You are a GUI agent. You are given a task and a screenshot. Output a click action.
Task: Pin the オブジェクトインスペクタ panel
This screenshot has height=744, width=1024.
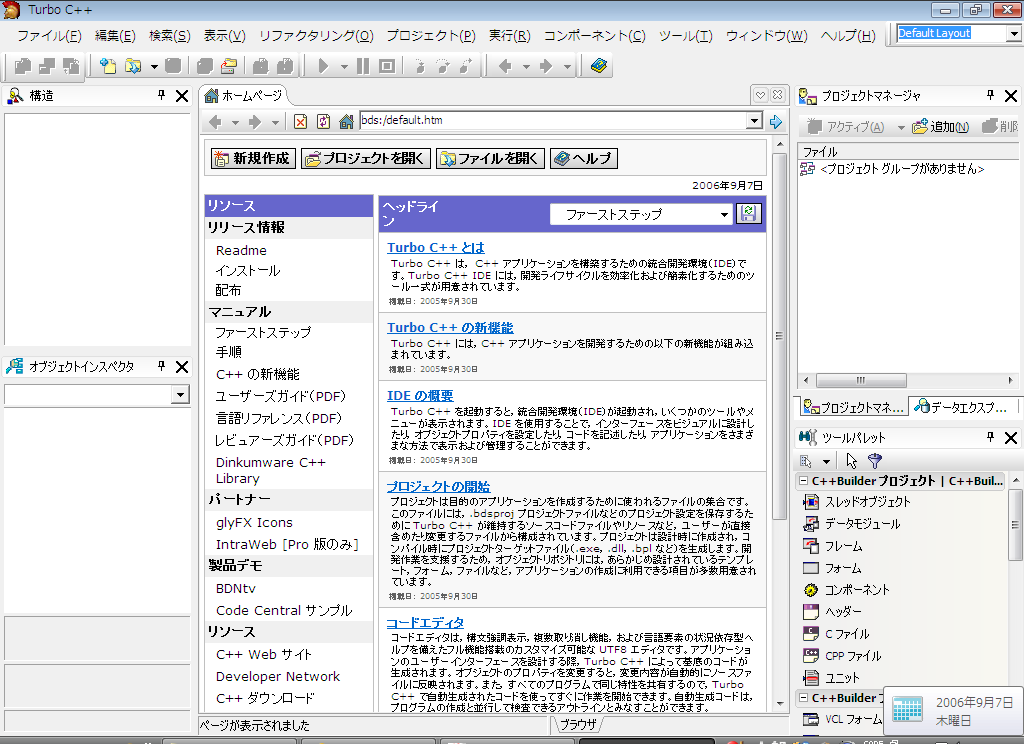coord(161,366)
